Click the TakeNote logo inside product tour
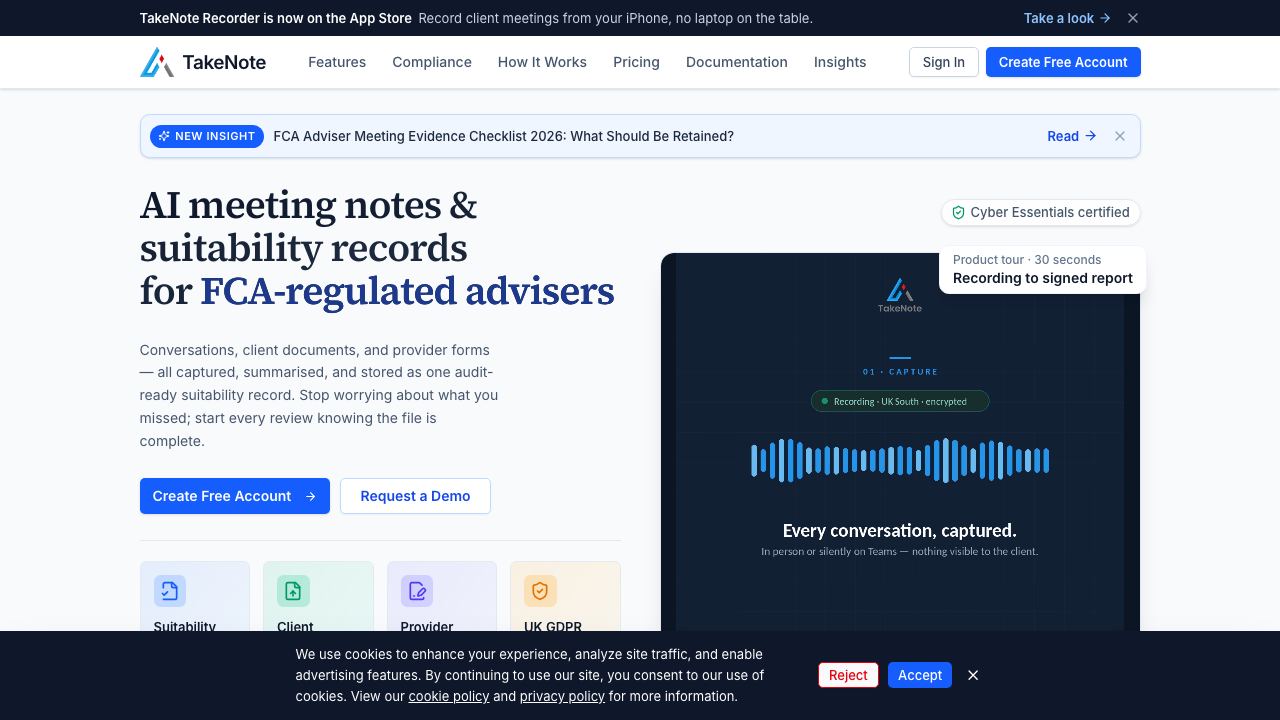This screenshot has height=720, width=1280. coord(900,295)
